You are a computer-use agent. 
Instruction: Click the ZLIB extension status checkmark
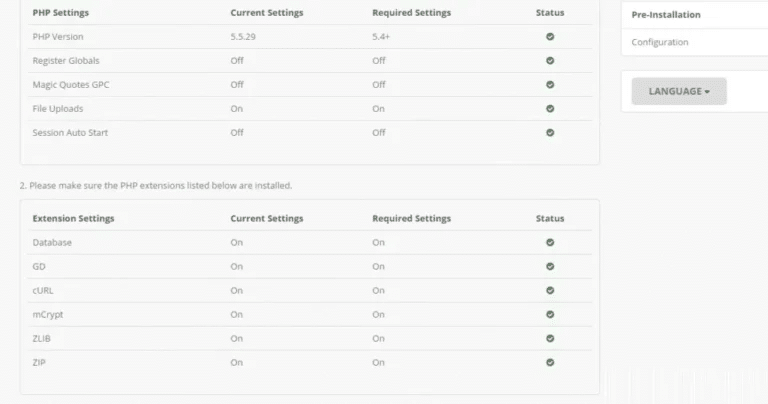[550, 338]
